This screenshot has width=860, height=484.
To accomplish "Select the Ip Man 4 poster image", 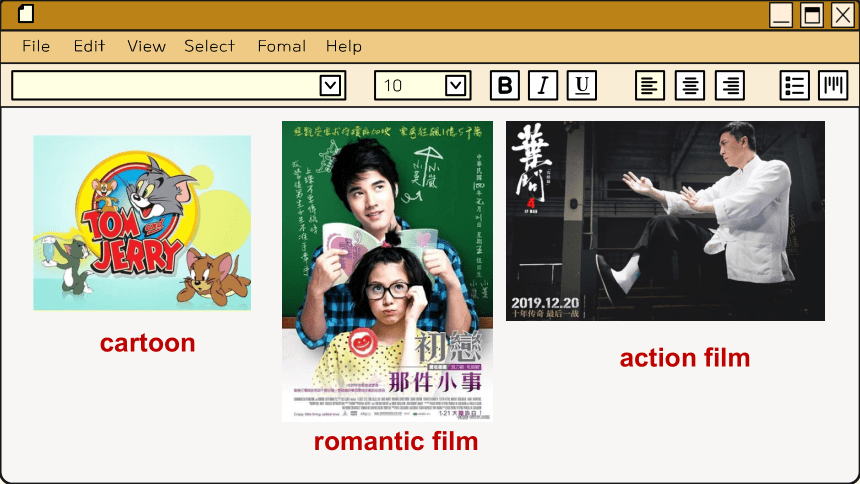I will click(x=665, y=221).
